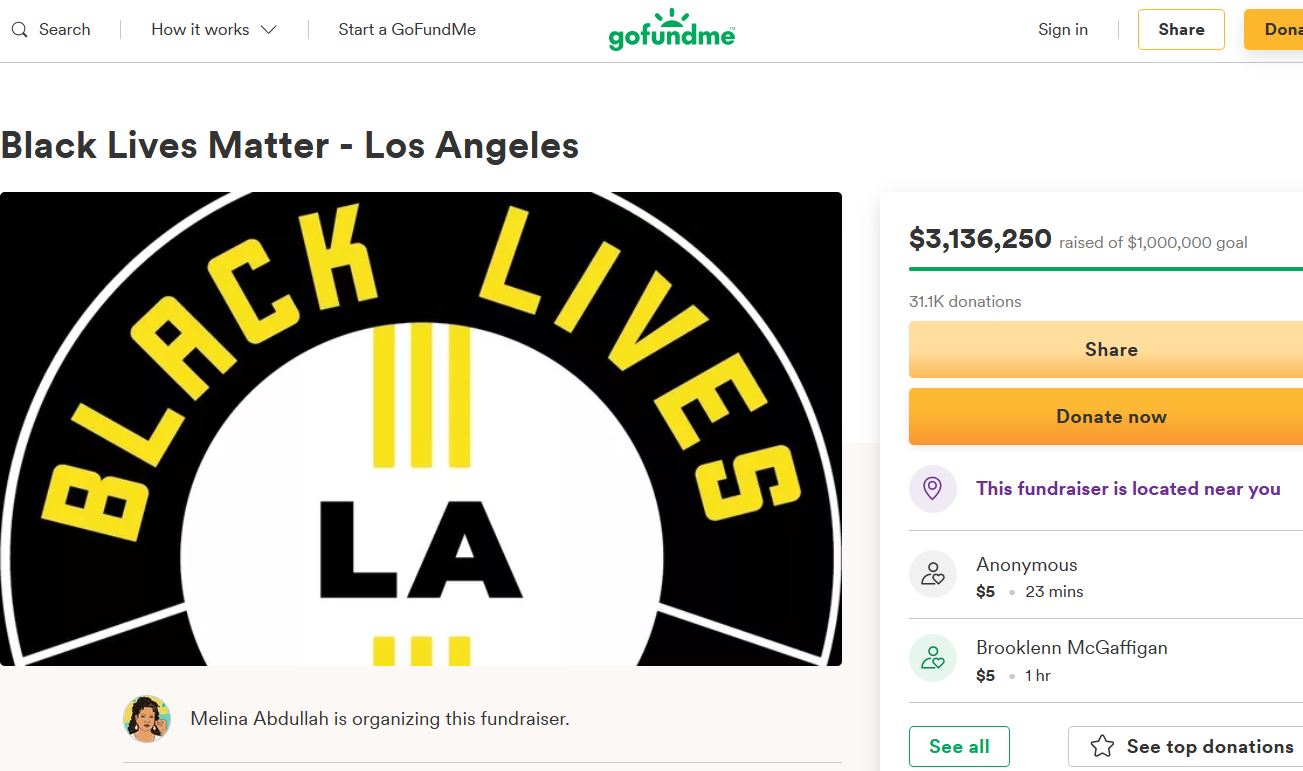The image size is (1303, 771).
Task: Click the star icon beside See top donations
Action: pyautogui.click(x=1102, y=747)
